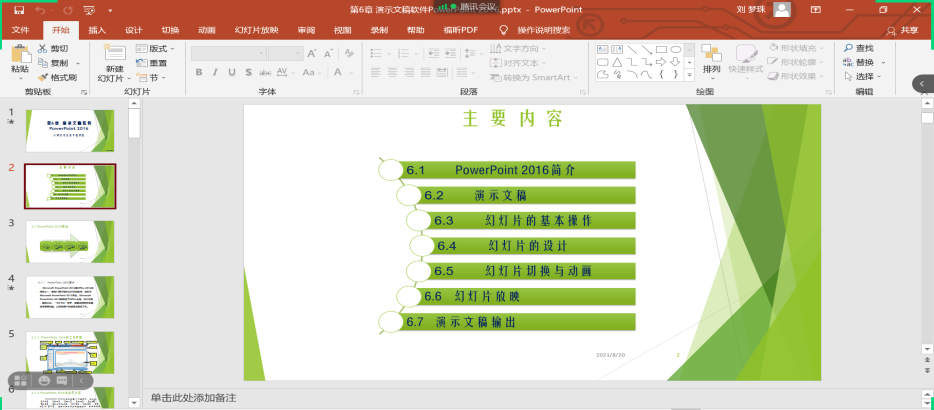Open the File (文件) tab

[x=21, y=30]
